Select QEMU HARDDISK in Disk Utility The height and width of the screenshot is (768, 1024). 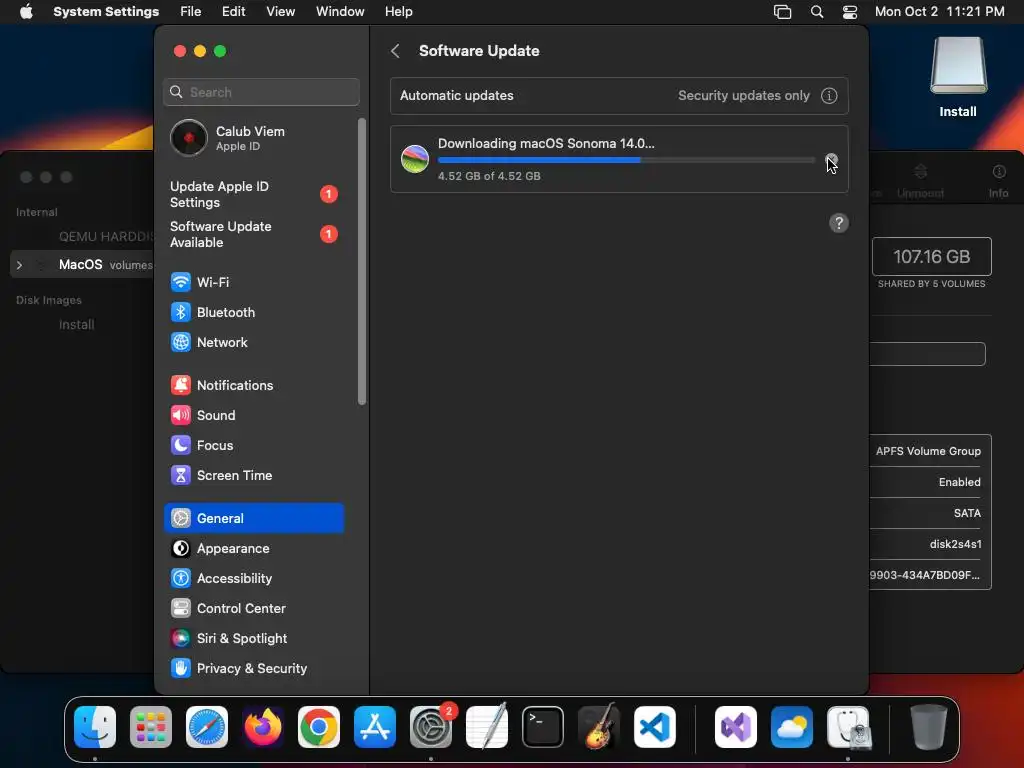point(106,236)
